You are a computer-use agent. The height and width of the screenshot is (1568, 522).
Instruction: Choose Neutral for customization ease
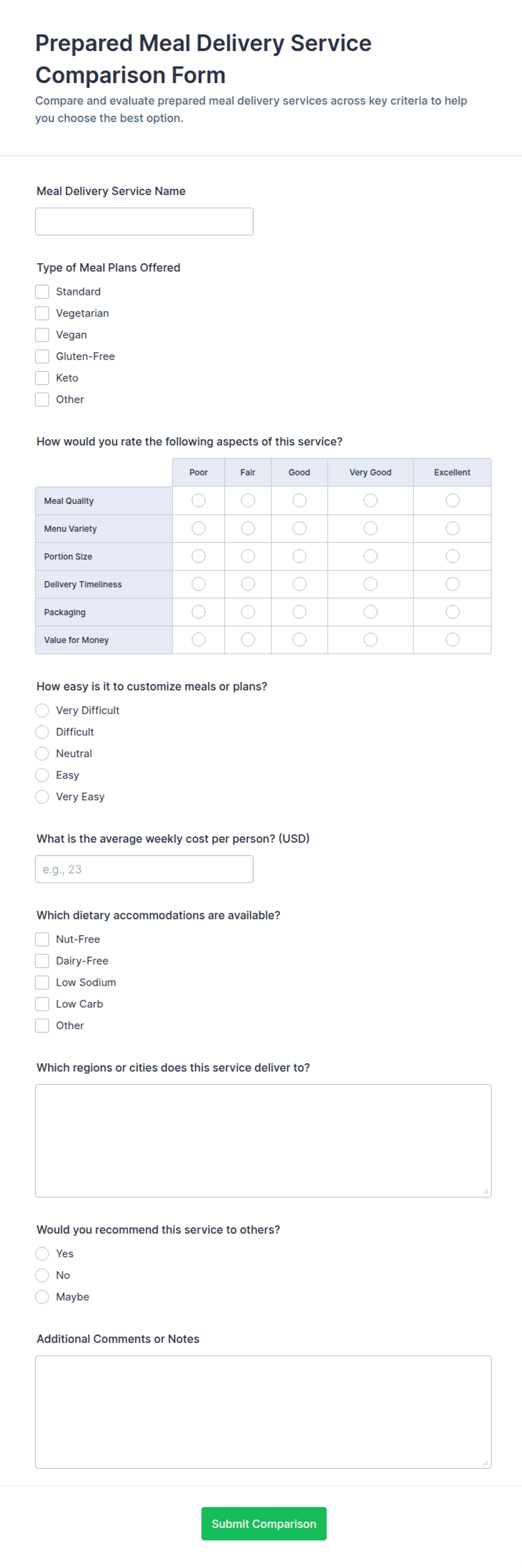42,753
